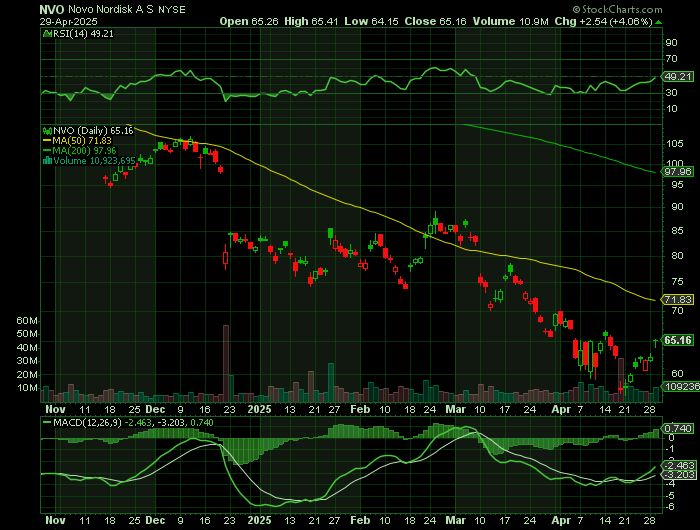The image size is (700, 530).
Task: Click the 105 price axis label
Action: click(x=674, y=144)
